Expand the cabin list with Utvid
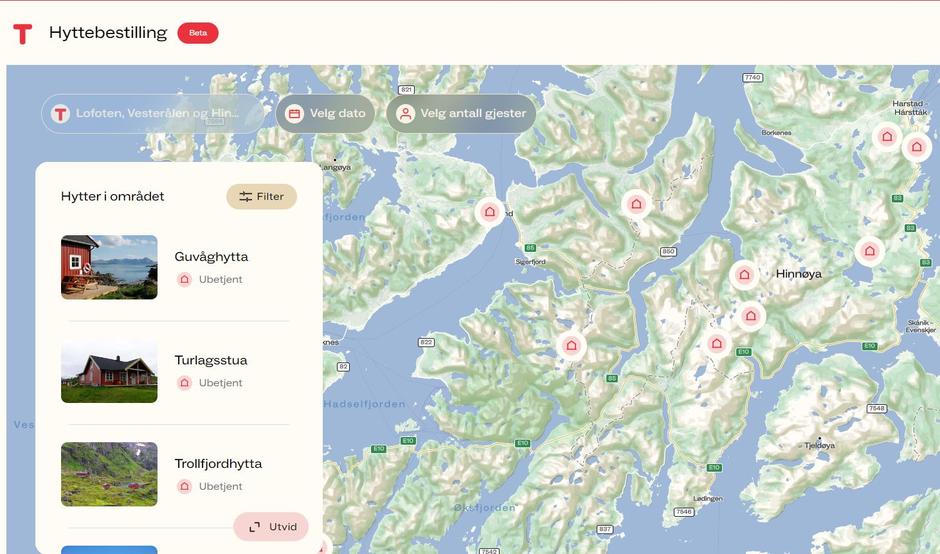 pos(271,526)
